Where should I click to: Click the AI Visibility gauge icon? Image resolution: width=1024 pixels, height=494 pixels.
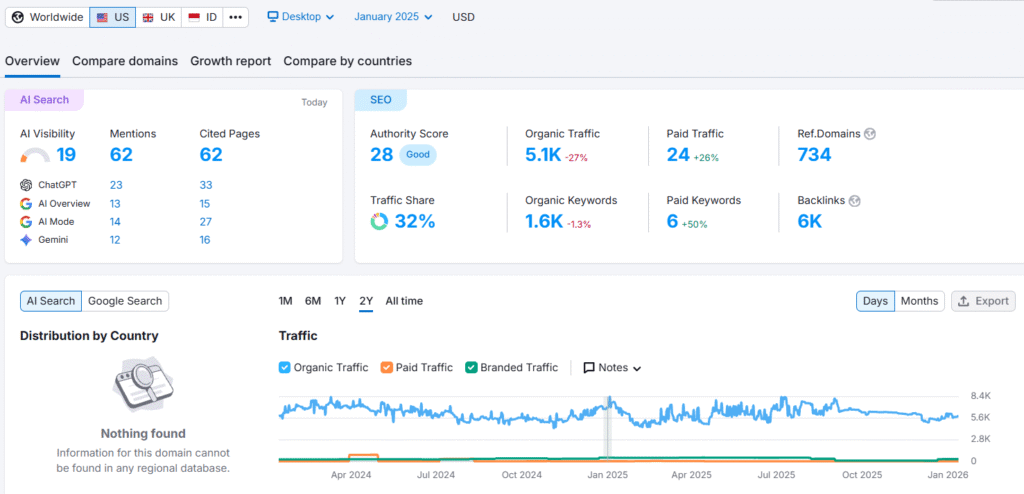point(35,155)
